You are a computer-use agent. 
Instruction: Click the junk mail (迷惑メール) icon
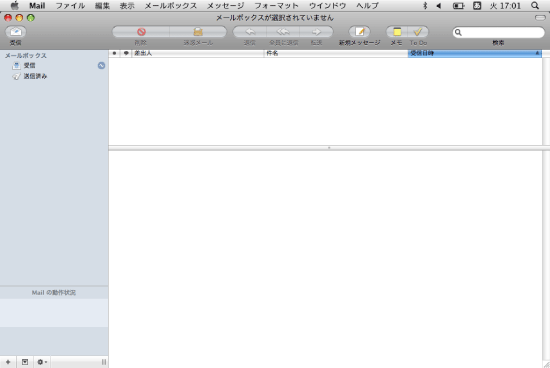198,32
